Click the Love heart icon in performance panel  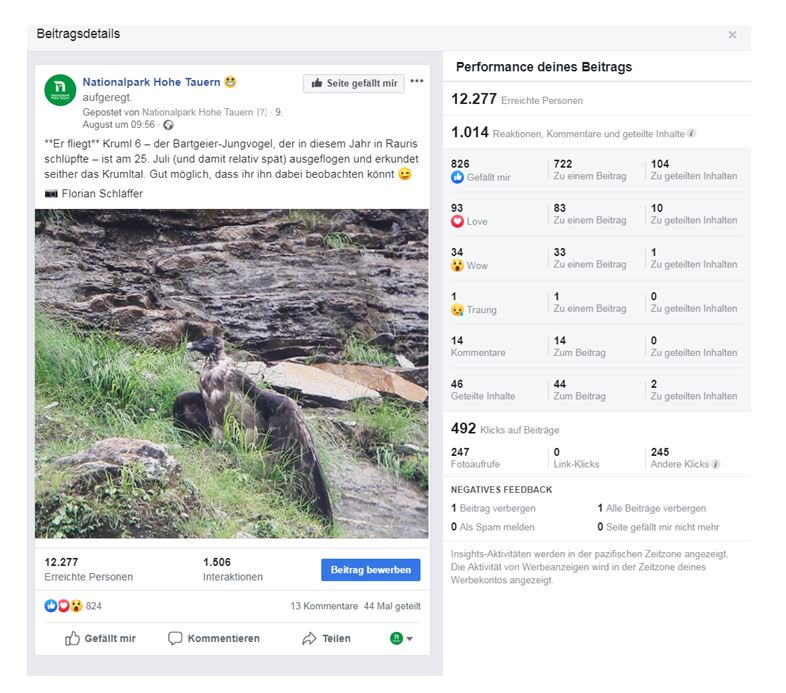457,221
